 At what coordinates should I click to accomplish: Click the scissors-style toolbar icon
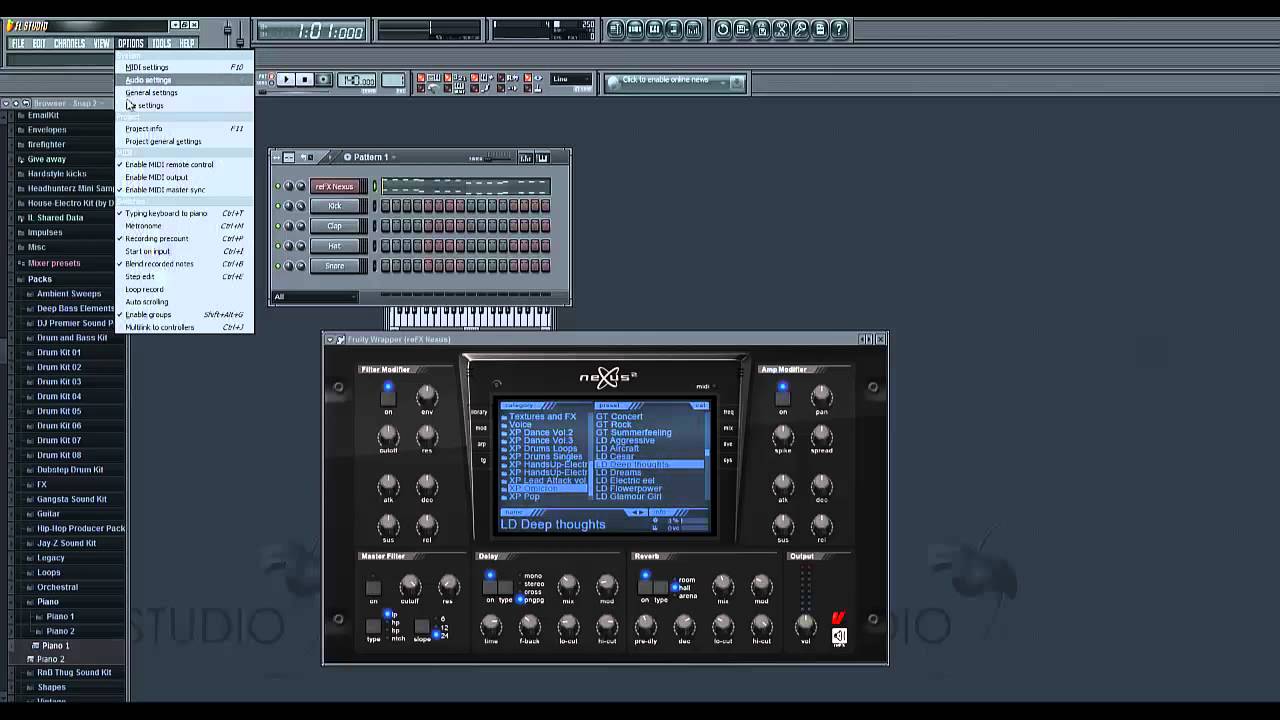pos(781,29)
